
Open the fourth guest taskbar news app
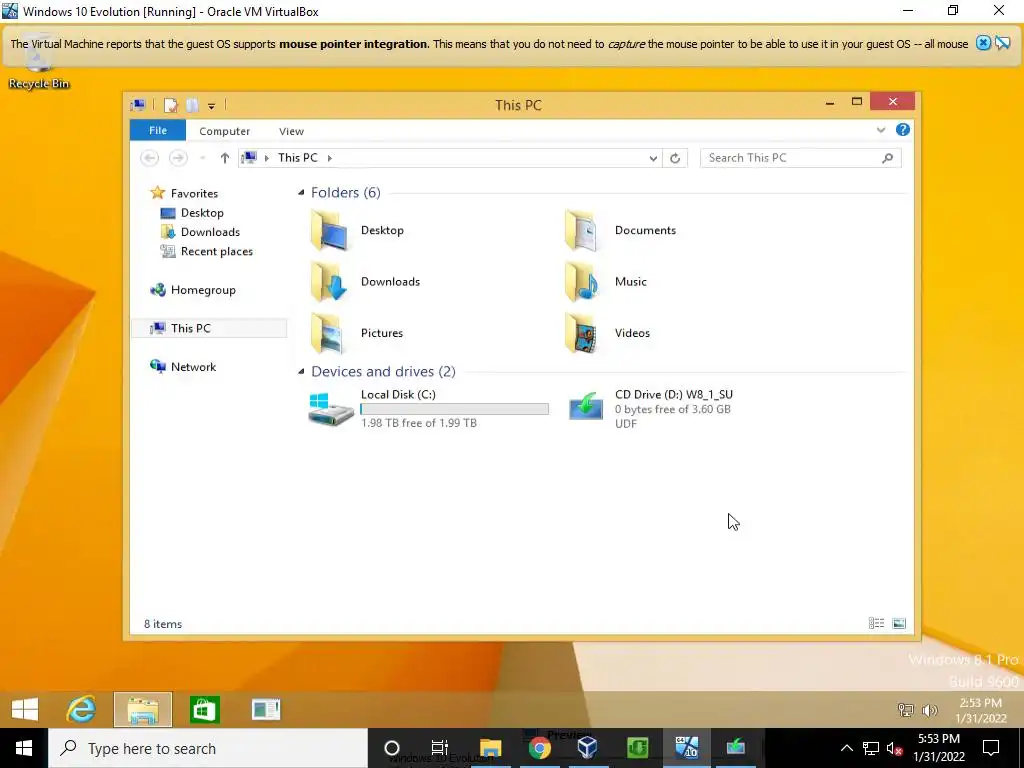[266, 709]
